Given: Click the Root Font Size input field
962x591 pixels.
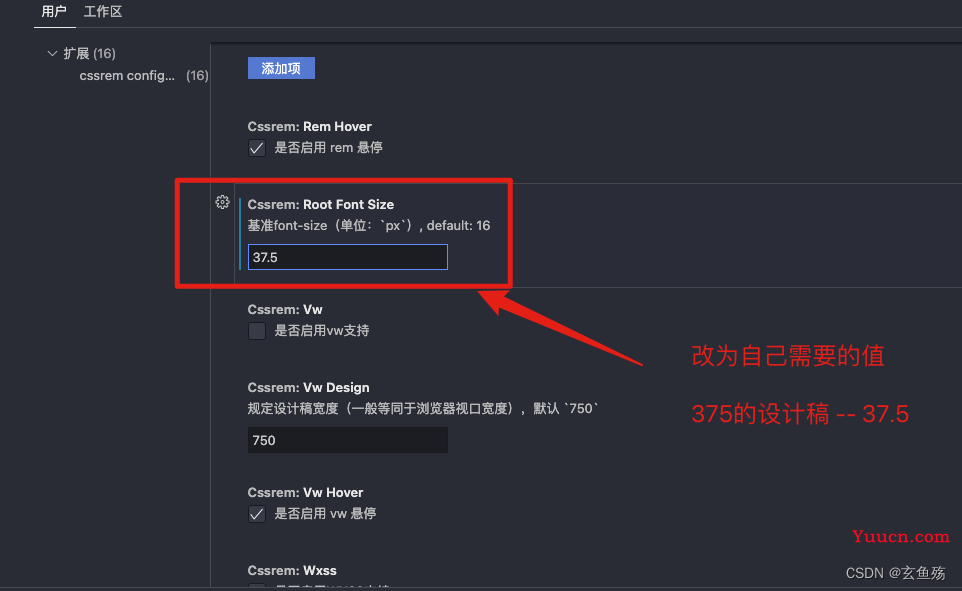Looking at the screenshot, I should 348,257.
